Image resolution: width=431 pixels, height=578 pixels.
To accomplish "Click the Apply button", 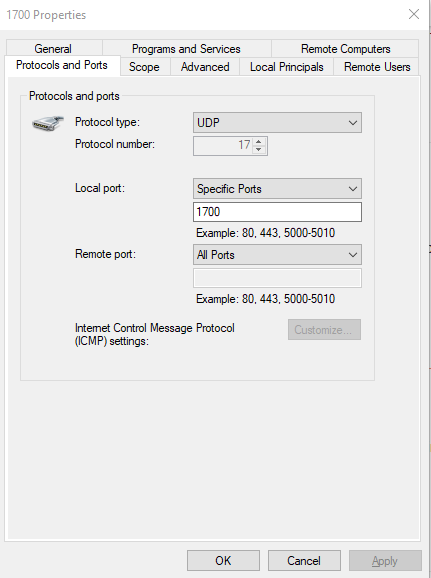I will pos(385,561).
